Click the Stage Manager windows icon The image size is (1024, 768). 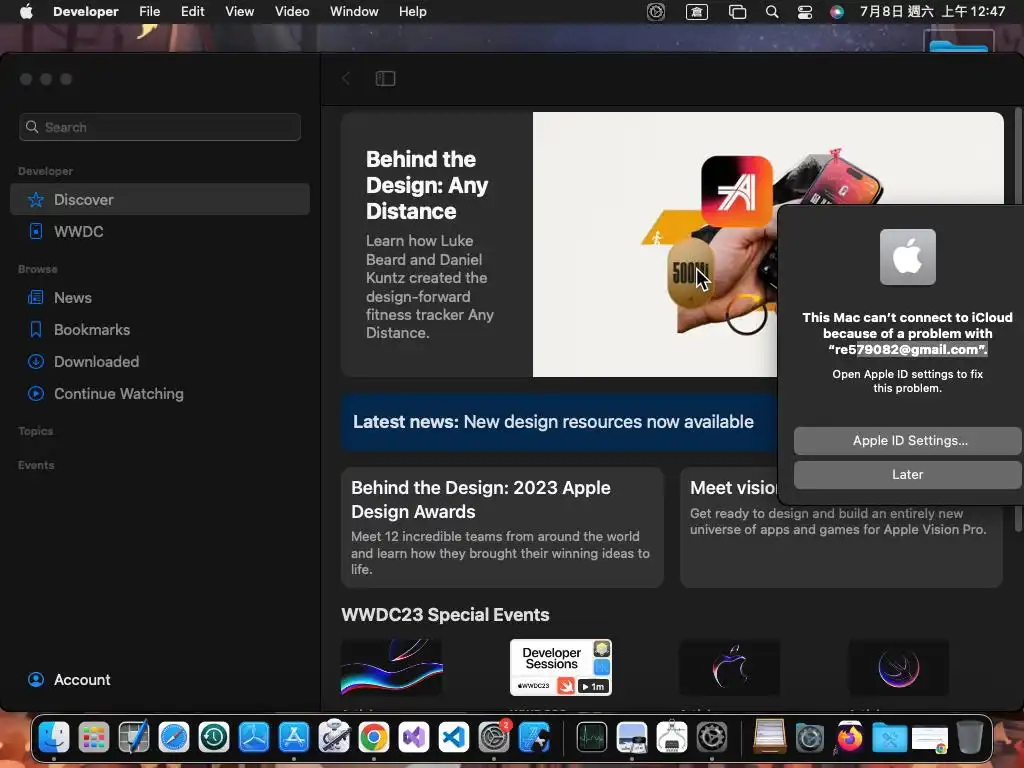coord(737,12)
